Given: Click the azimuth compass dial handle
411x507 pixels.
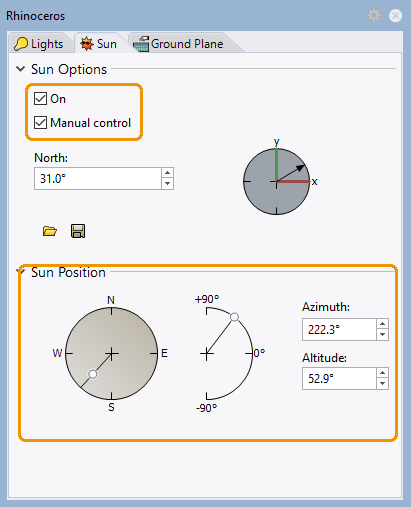Looking at the screenshot, I should [93, 374].
